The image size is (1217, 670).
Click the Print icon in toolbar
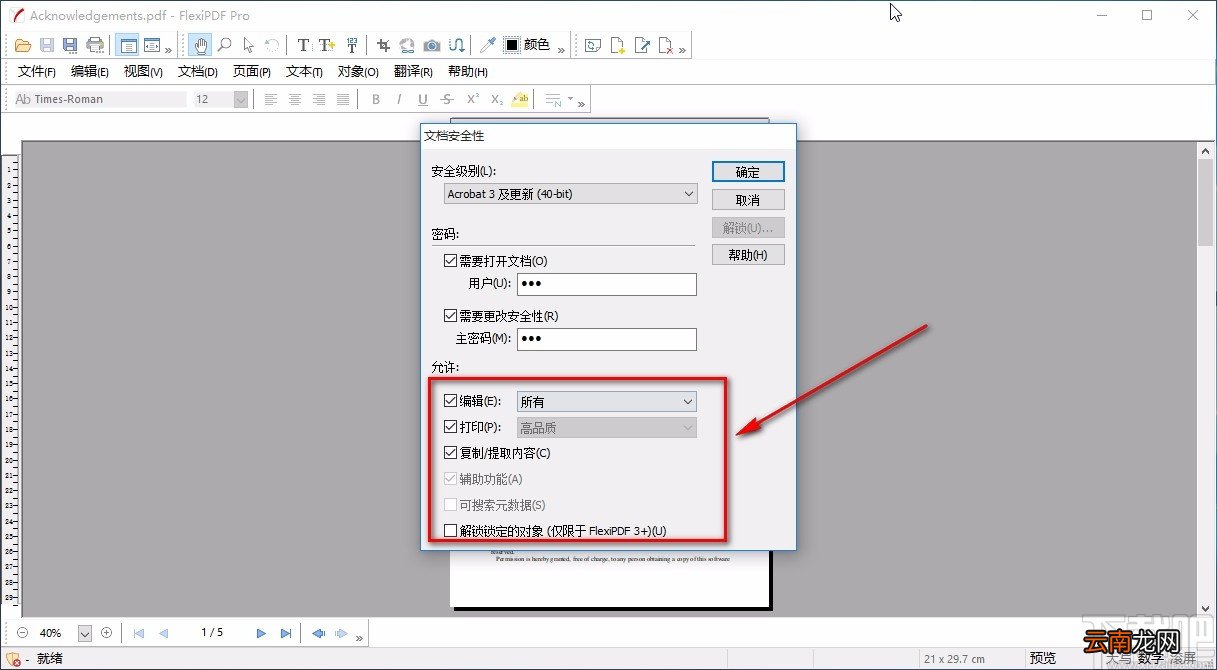click(x=95, y=45)
